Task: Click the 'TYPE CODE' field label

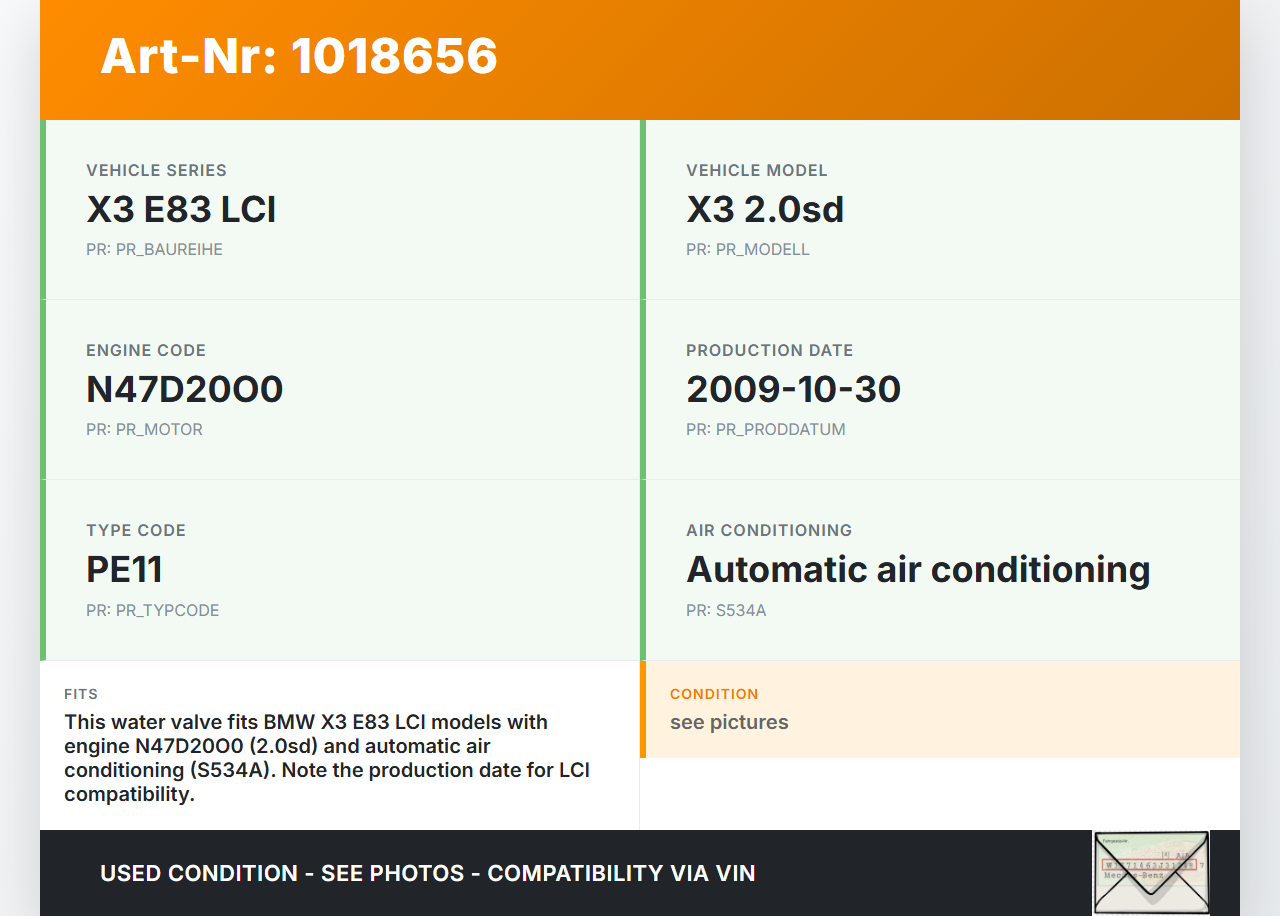Action: pos(136,530)
